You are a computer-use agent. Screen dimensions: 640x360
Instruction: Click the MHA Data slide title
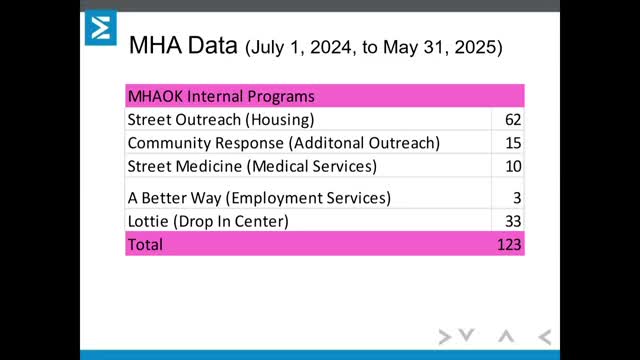pyautogui.click(x=183, y=45)
